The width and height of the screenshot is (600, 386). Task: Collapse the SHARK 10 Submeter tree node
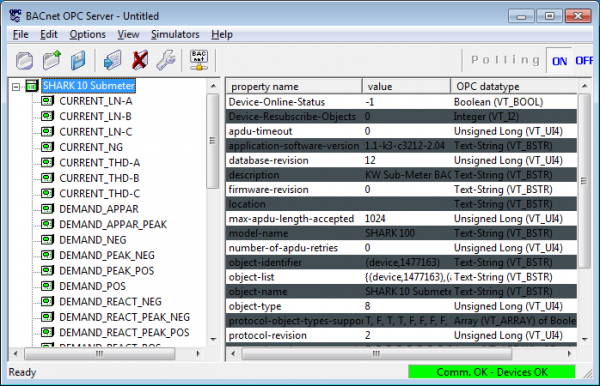pyautogui.click(x=16, y=87)
